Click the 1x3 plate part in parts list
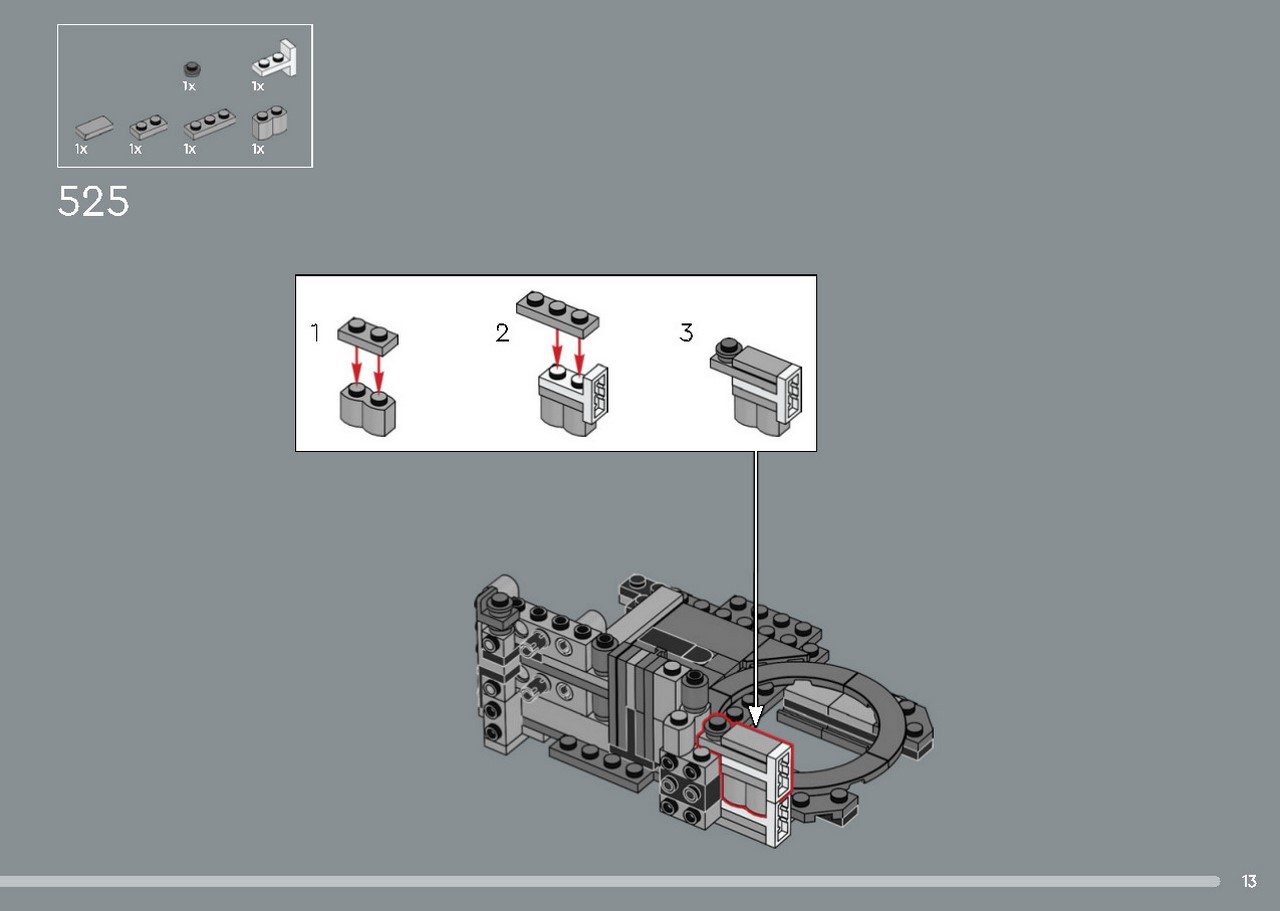 (x=210, y=125)
